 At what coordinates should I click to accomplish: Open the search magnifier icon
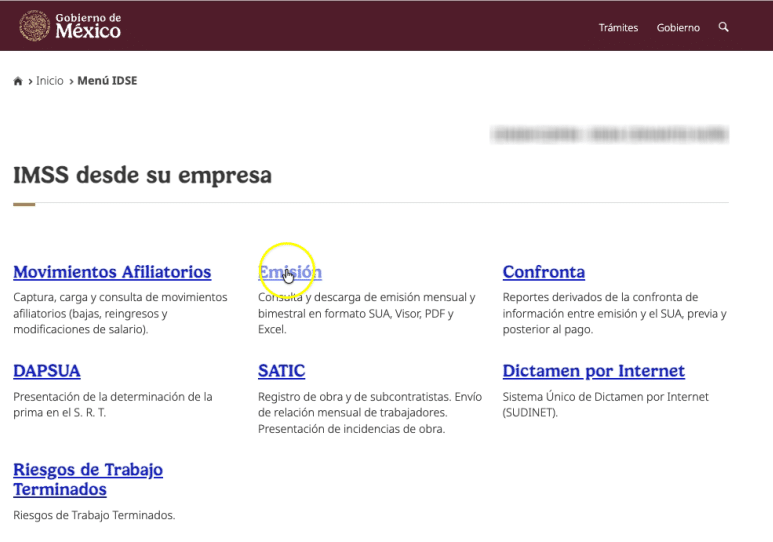(723, 27)
